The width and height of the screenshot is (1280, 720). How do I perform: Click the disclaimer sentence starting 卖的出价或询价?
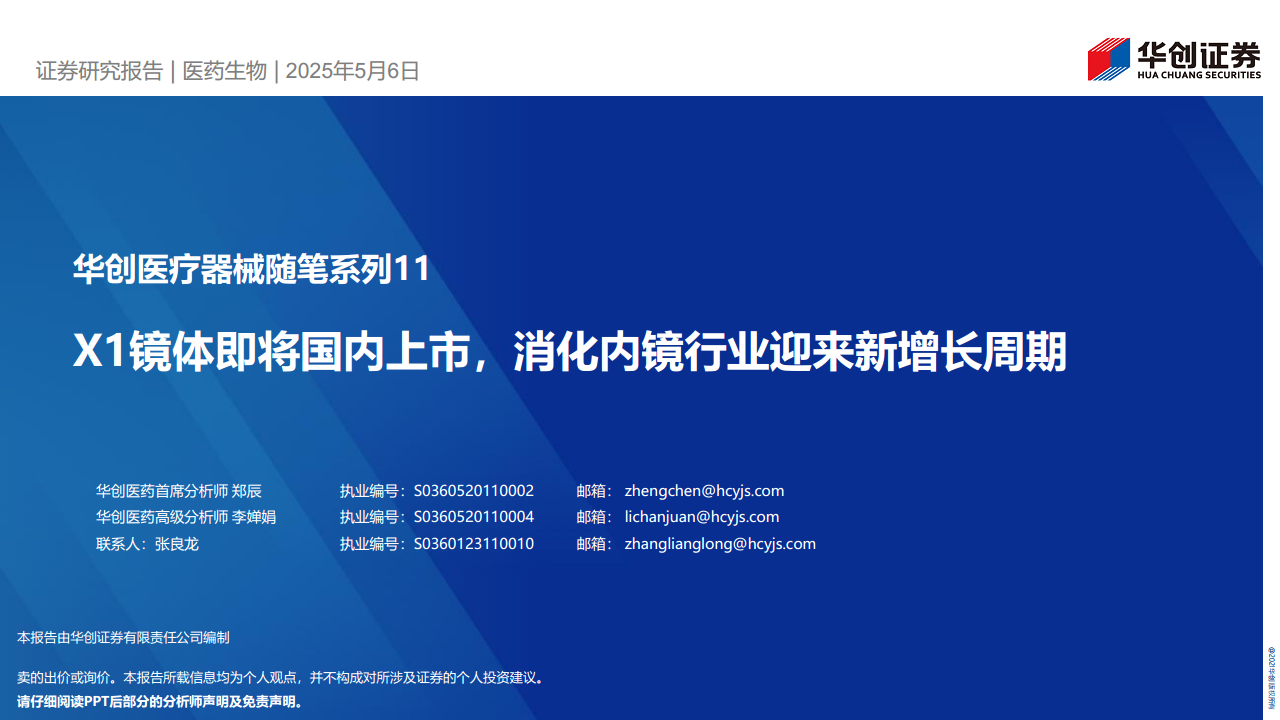click(281, 678)
